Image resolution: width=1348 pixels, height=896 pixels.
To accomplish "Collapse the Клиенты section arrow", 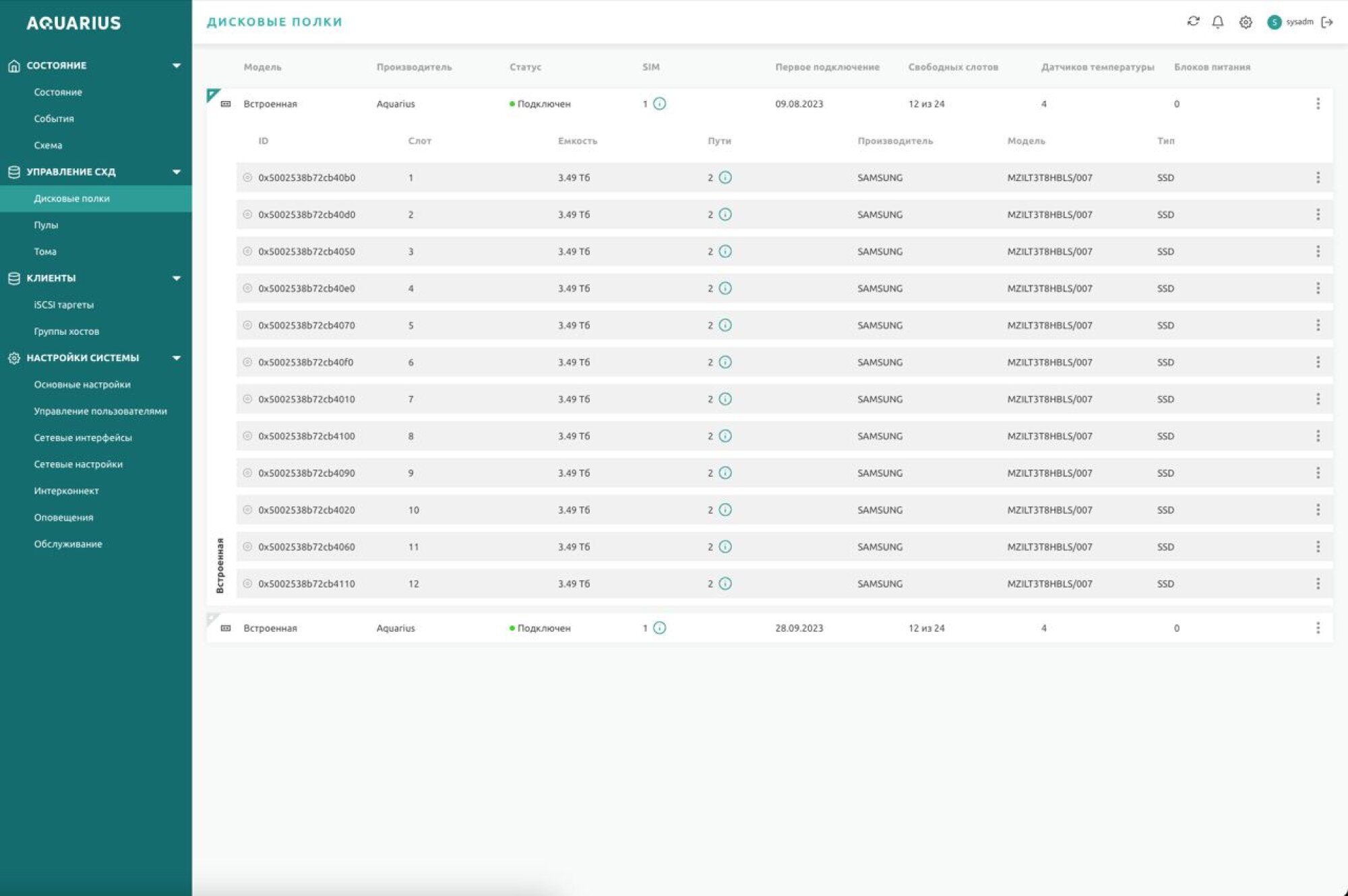I will pos(177,278).
